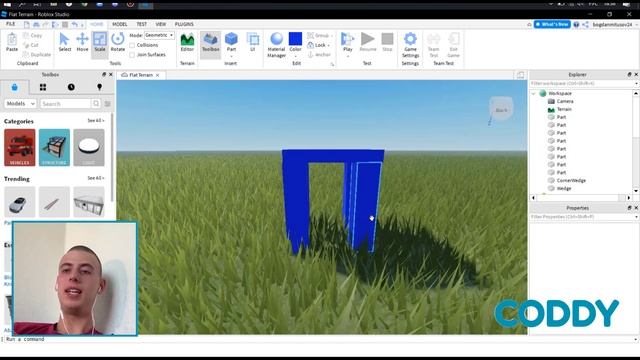This screenshot has width=640, height=360.
Task: Open Toolbox inventory grid tab
Action: pyautogui.click(x=43, y=87)
